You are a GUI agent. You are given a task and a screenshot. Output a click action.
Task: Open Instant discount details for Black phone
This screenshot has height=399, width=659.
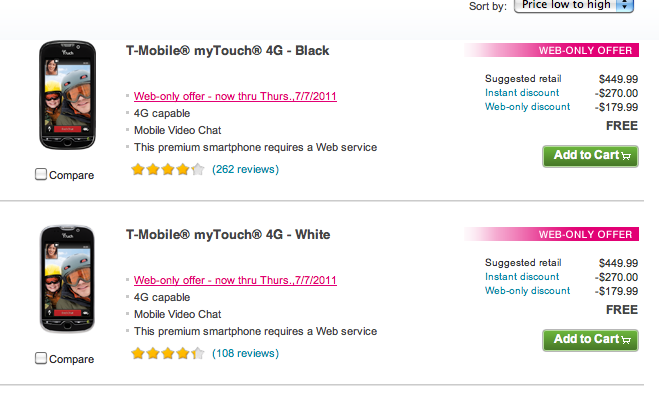522,93
